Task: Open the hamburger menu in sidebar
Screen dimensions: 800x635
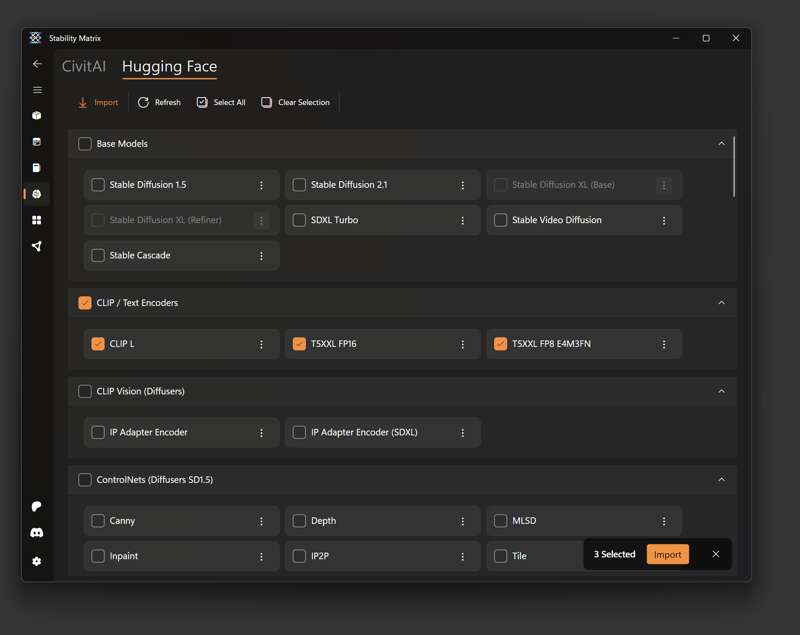Action: [37, 90]
